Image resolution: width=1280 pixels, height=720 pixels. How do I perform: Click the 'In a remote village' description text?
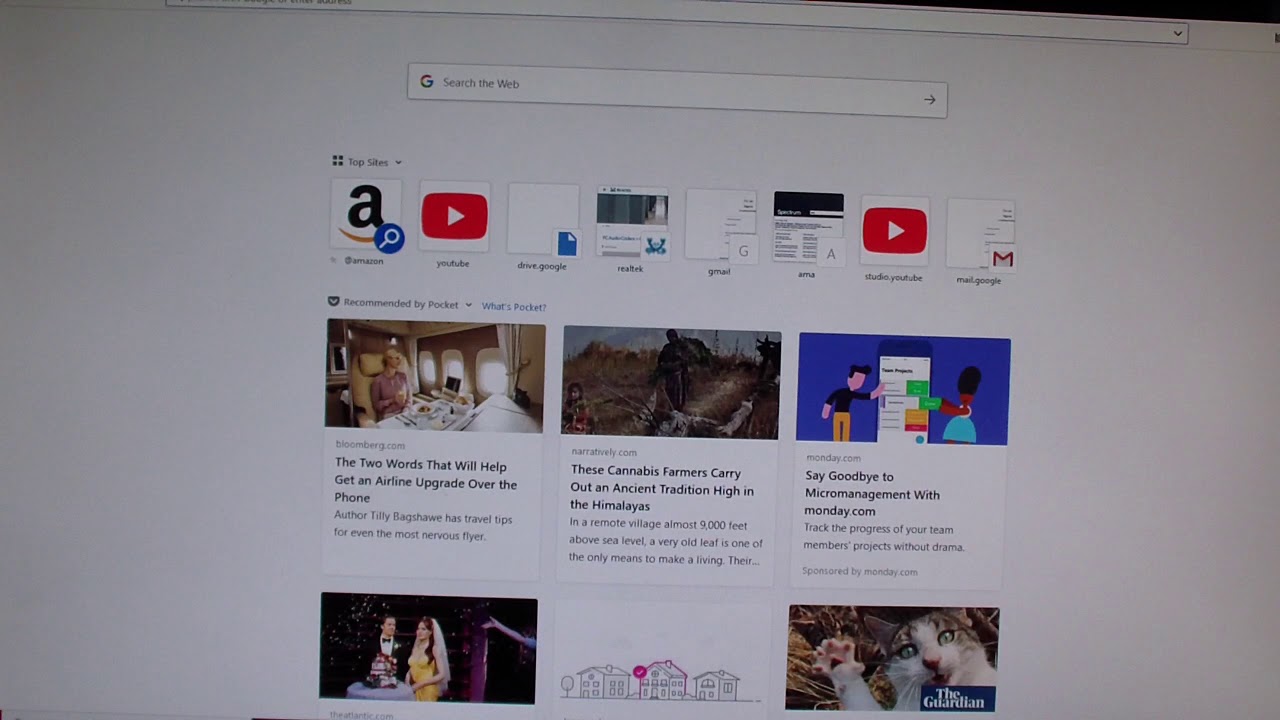point(666,542)
